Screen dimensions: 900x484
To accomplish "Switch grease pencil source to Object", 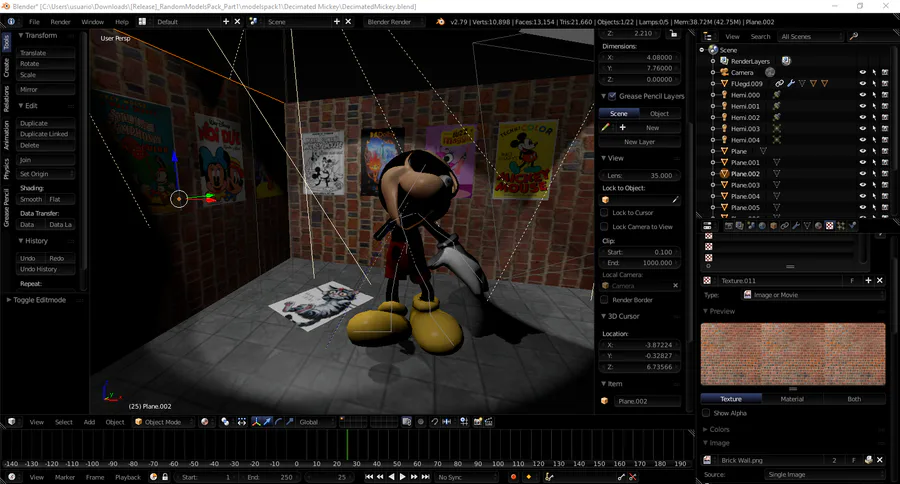I will (x=659, y=113).
